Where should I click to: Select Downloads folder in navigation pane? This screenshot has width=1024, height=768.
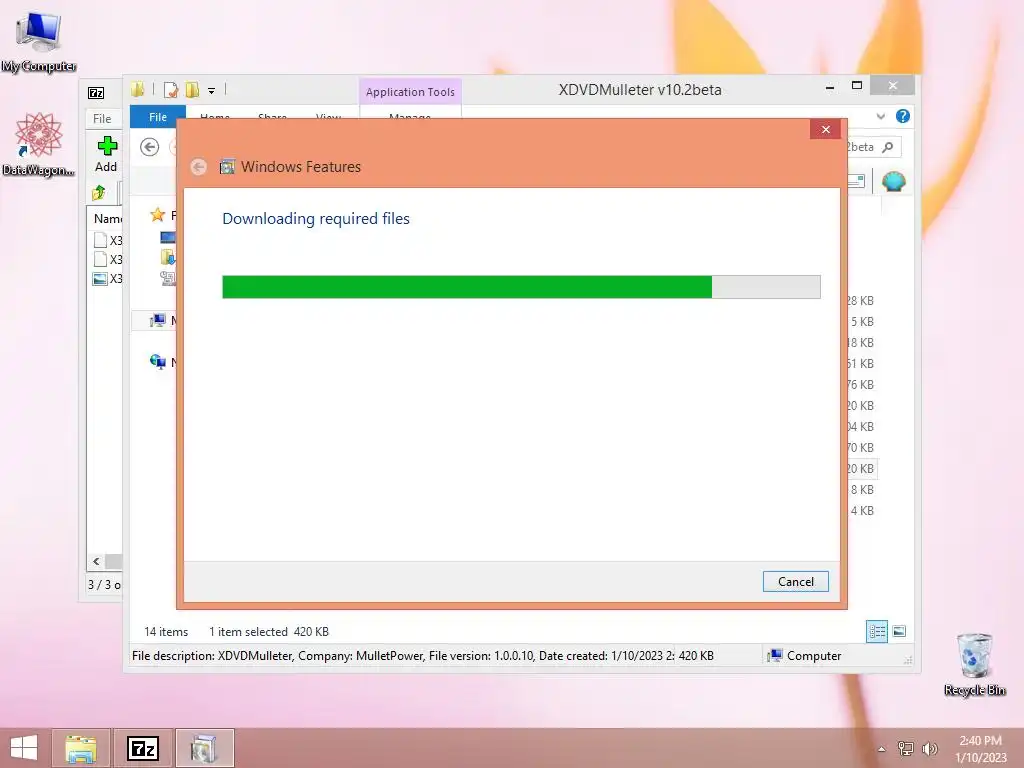167,257
